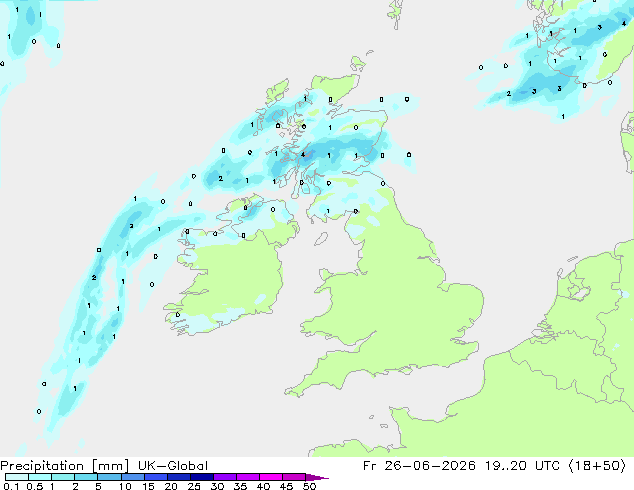Select the 10–15 mm legend color swatch
Screen dimensions: 634x490
(x=133, y=477)
